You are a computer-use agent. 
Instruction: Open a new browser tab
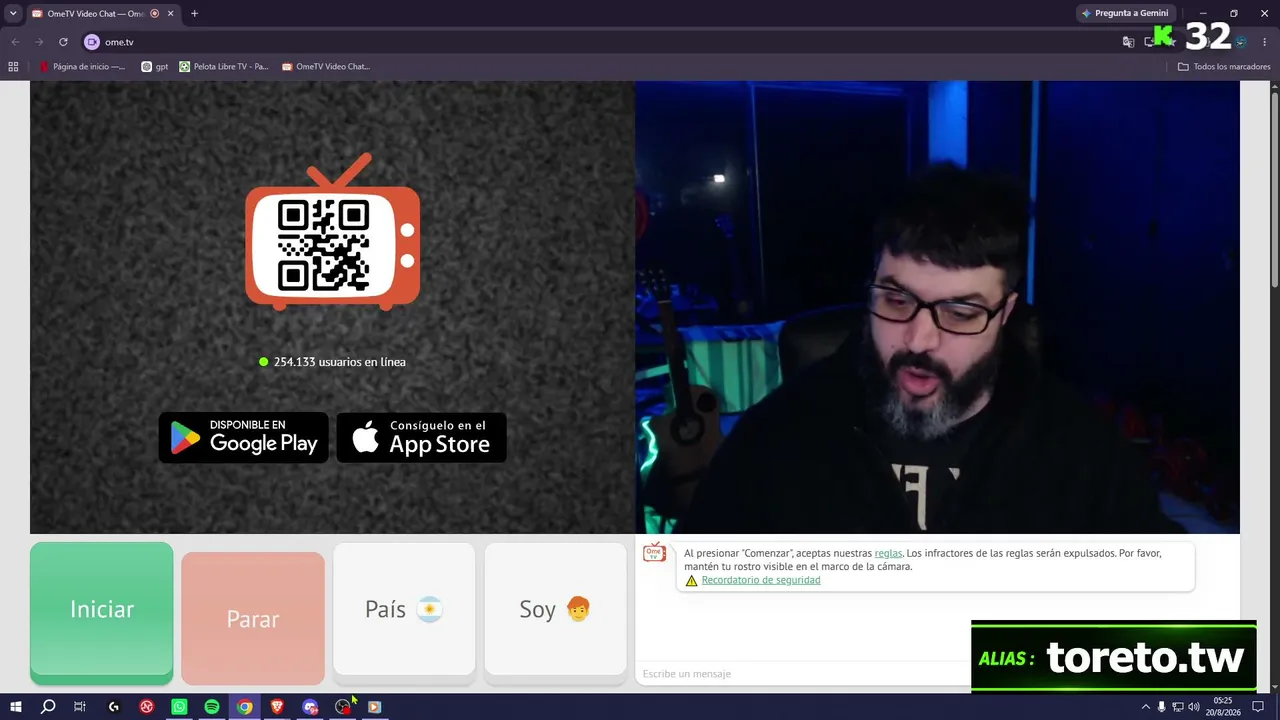click(194, 14)
